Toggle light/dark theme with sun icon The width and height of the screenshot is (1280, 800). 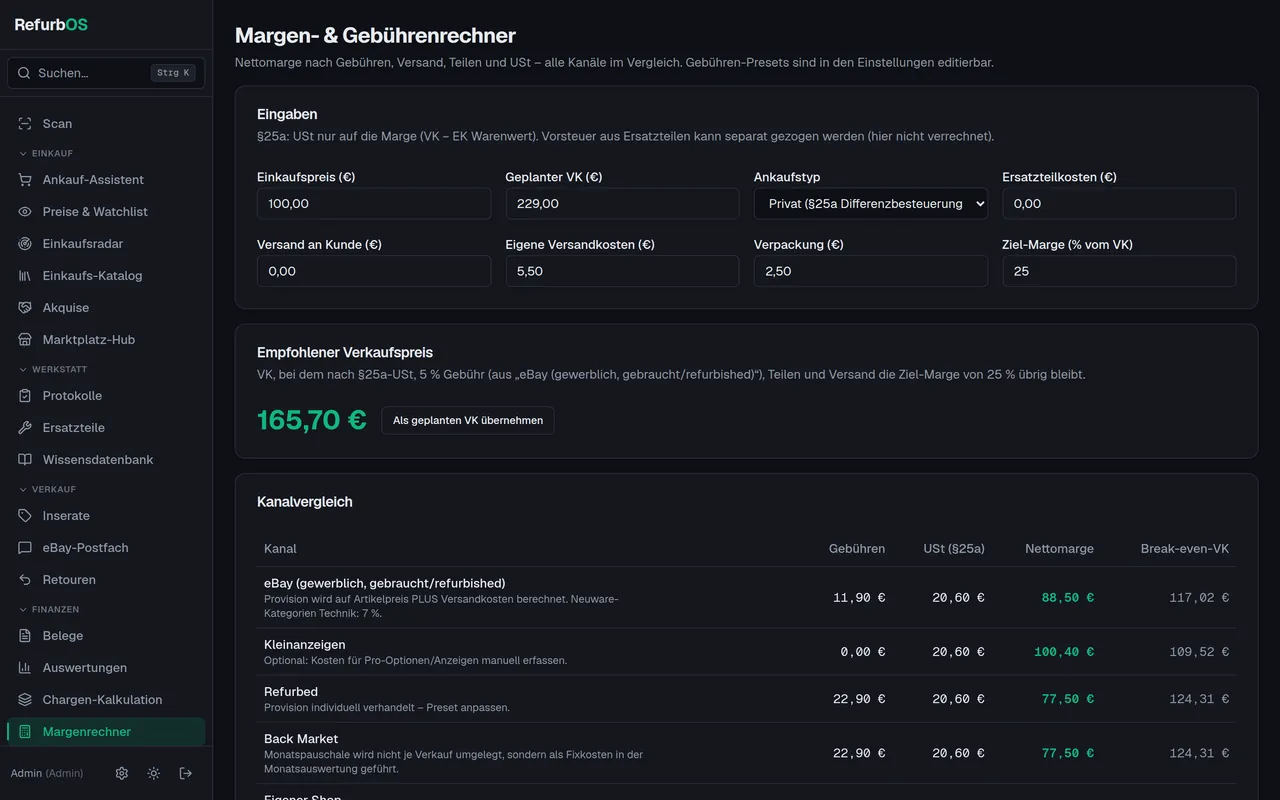coord(154,773)
